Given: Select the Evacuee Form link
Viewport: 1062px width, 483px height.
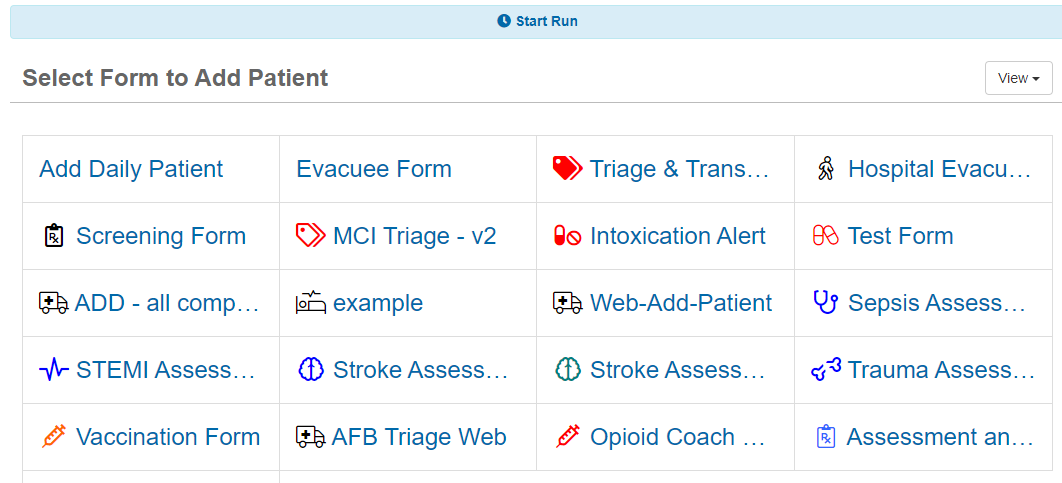Looking at the screenshot, I should point(374,169).
